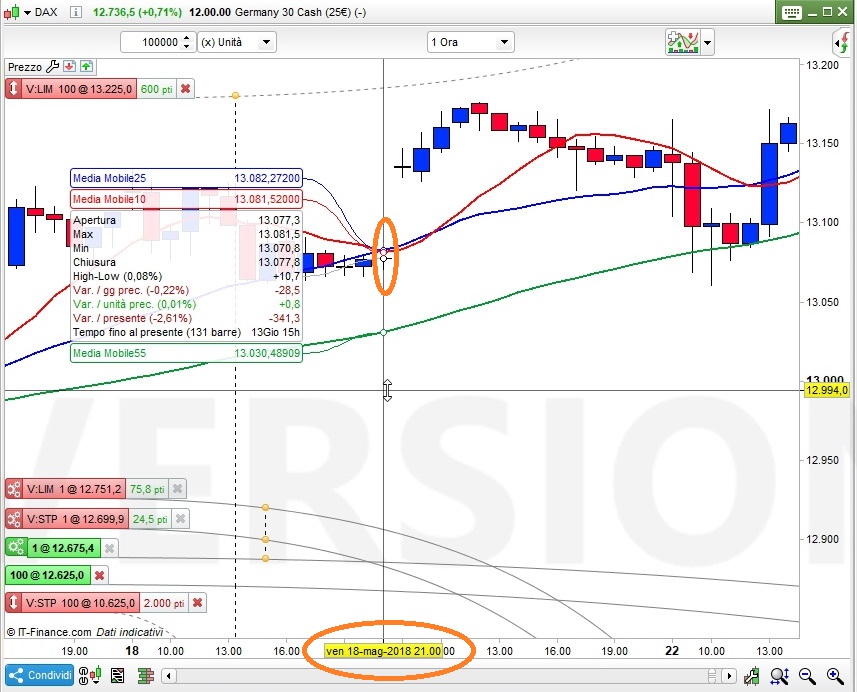Click the V:LIM 1 @ 12.751,2 order label
The image size is (857, 692).
click(74, 489)
